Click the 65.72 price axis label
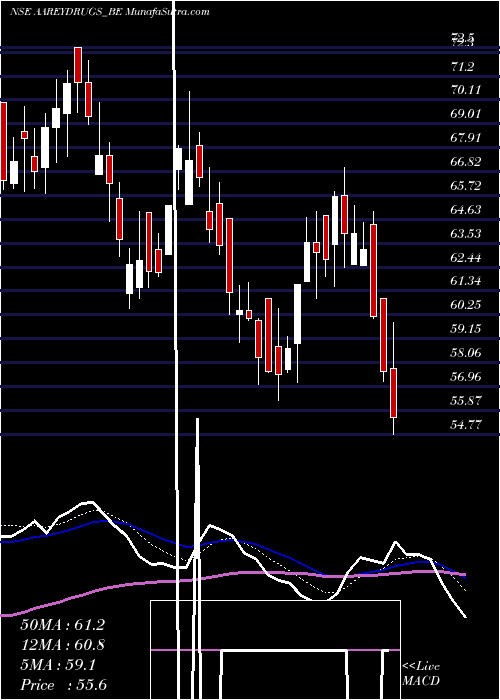500x700 pixels. click(x=466, y=186)
